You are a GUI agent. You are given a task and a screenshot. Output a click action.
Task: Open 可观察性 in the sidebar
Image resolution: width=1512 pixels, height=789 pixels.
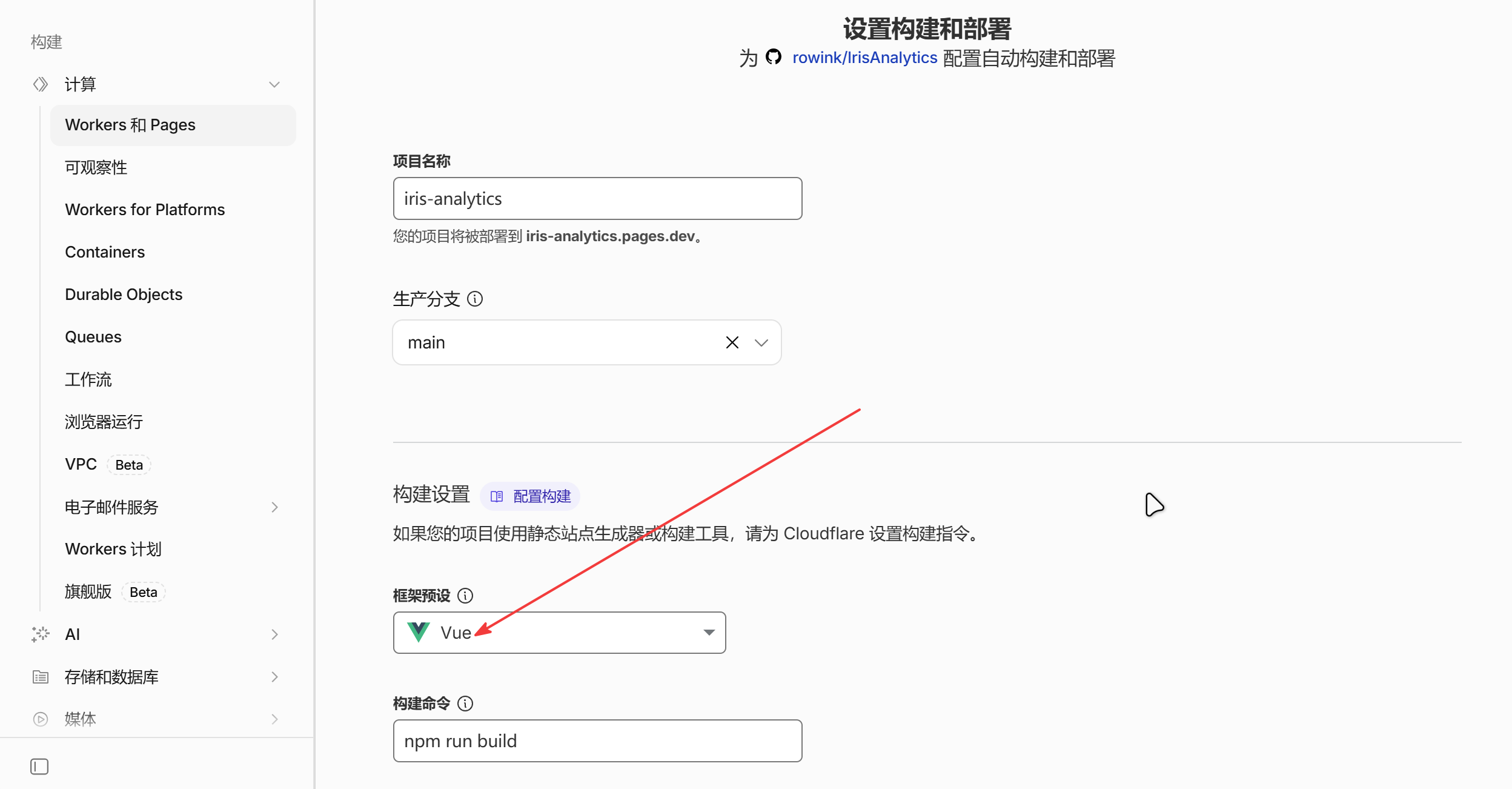click(x=96, y=167)
